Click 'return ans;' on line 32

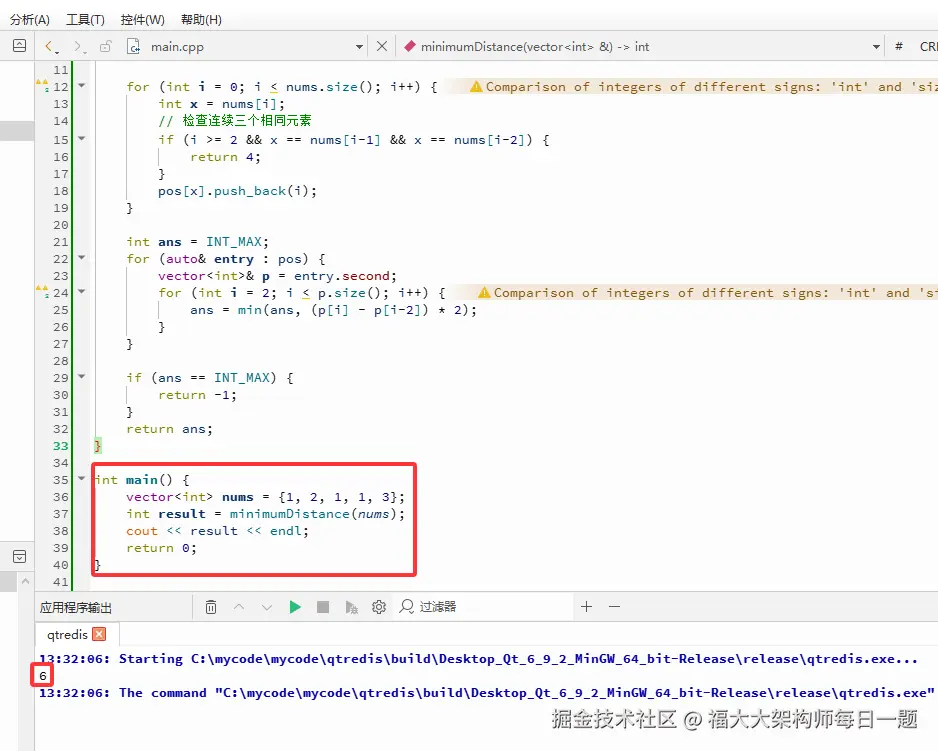[169, 429]
